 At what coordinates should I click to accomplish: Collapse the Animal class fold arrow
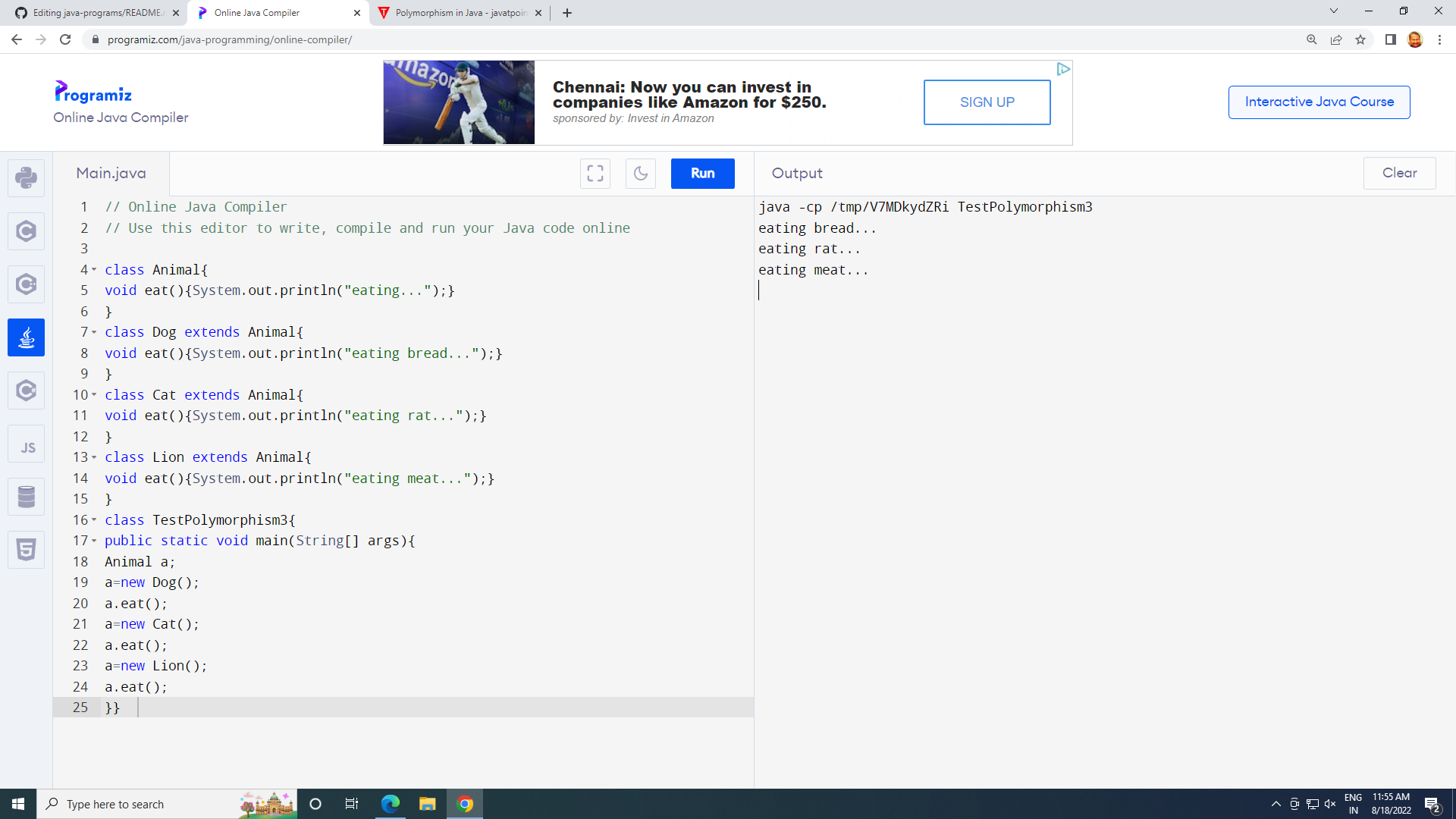94,269
